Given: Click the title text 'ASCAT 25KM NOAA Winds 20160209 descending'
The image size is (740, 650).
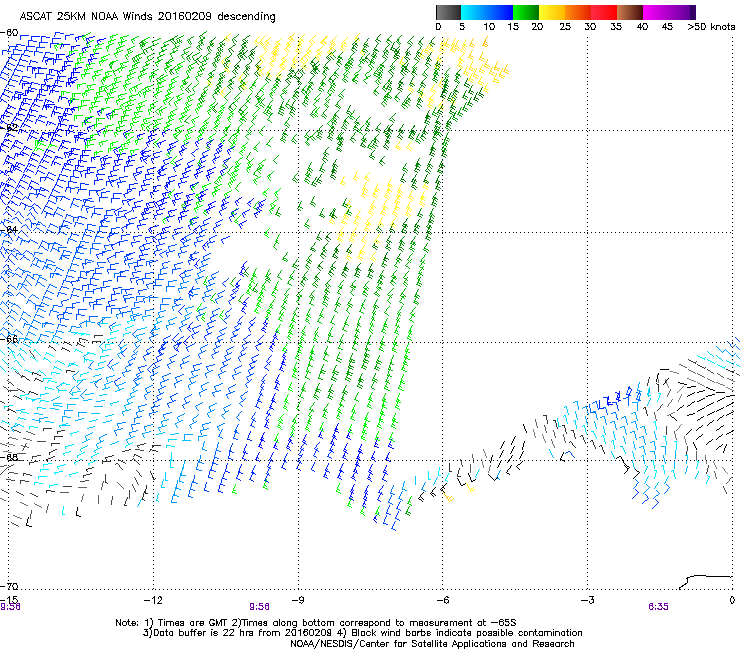Looking at the screenshot, I should pos(147,16).
